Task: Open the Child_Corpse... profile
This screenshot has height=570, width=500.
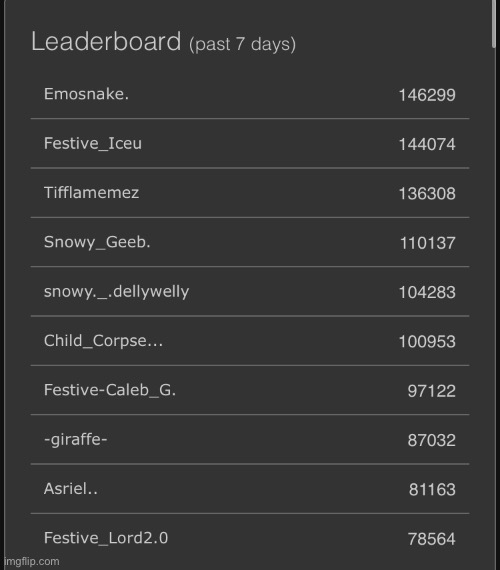Action: [x=103, y=341]
